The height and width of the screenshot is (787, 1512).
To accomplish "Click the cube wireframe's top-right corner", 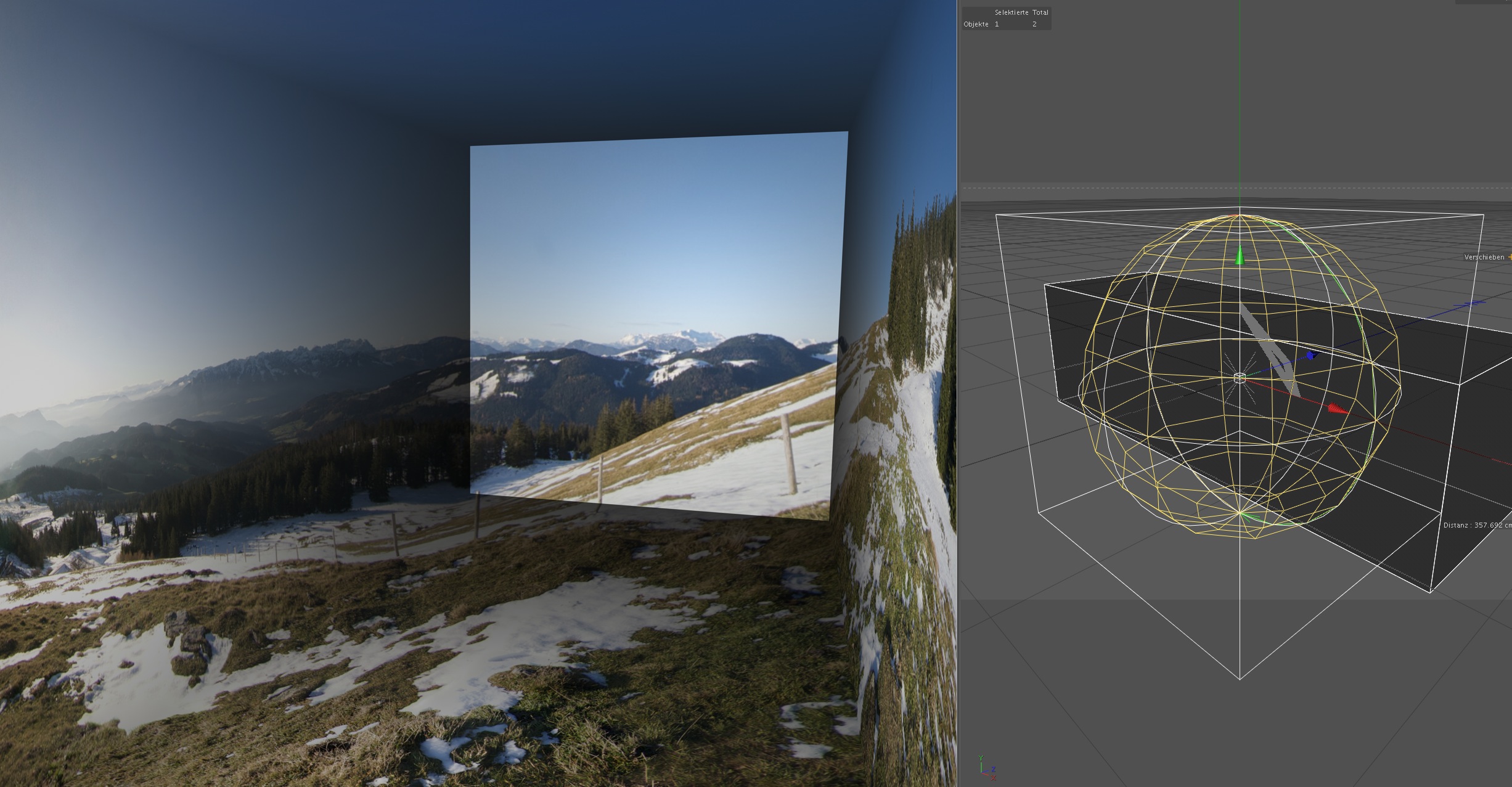I will pyautogui.click(x=1483, y=214).
